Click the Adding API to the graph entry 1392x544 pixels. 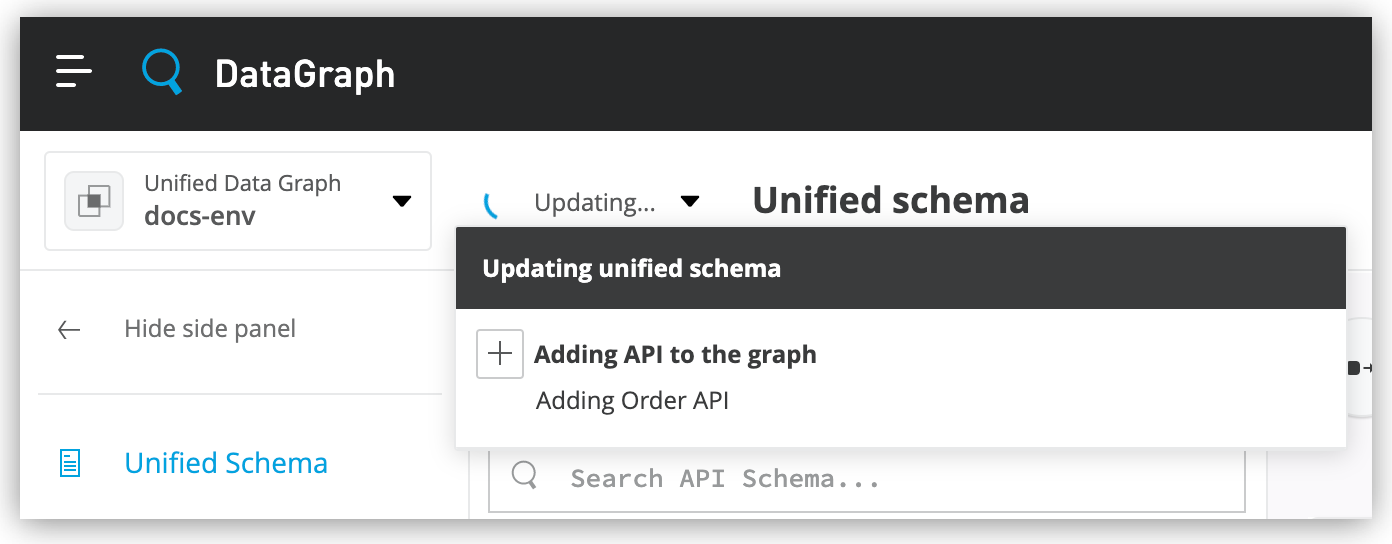point(675,354)
